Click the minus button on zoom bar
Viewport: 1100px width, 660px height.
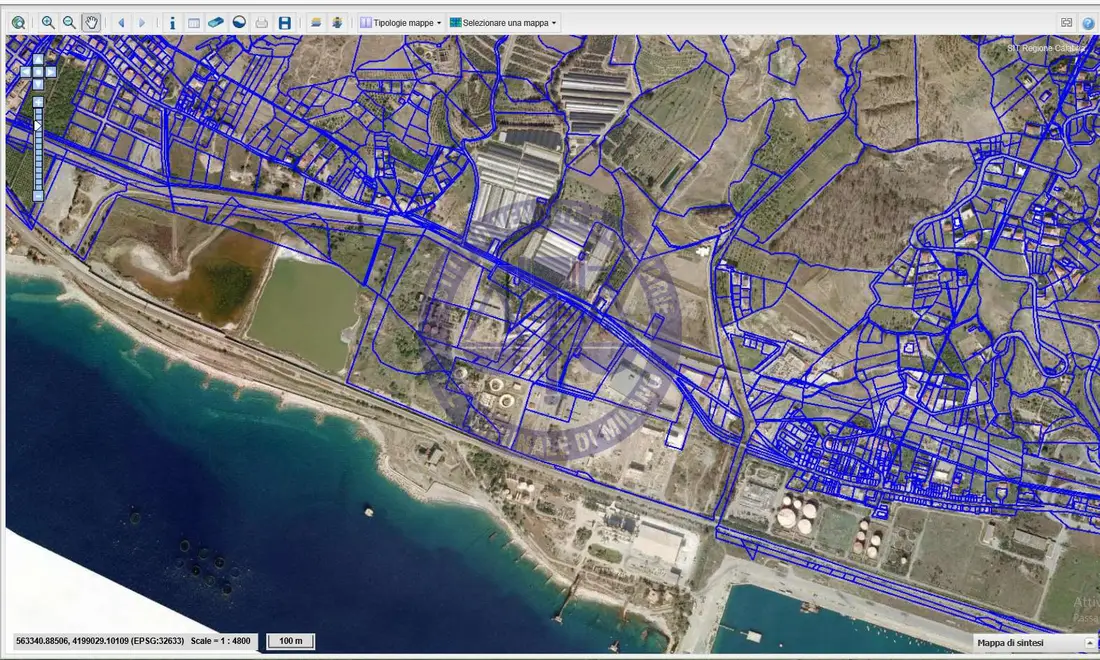38,196
